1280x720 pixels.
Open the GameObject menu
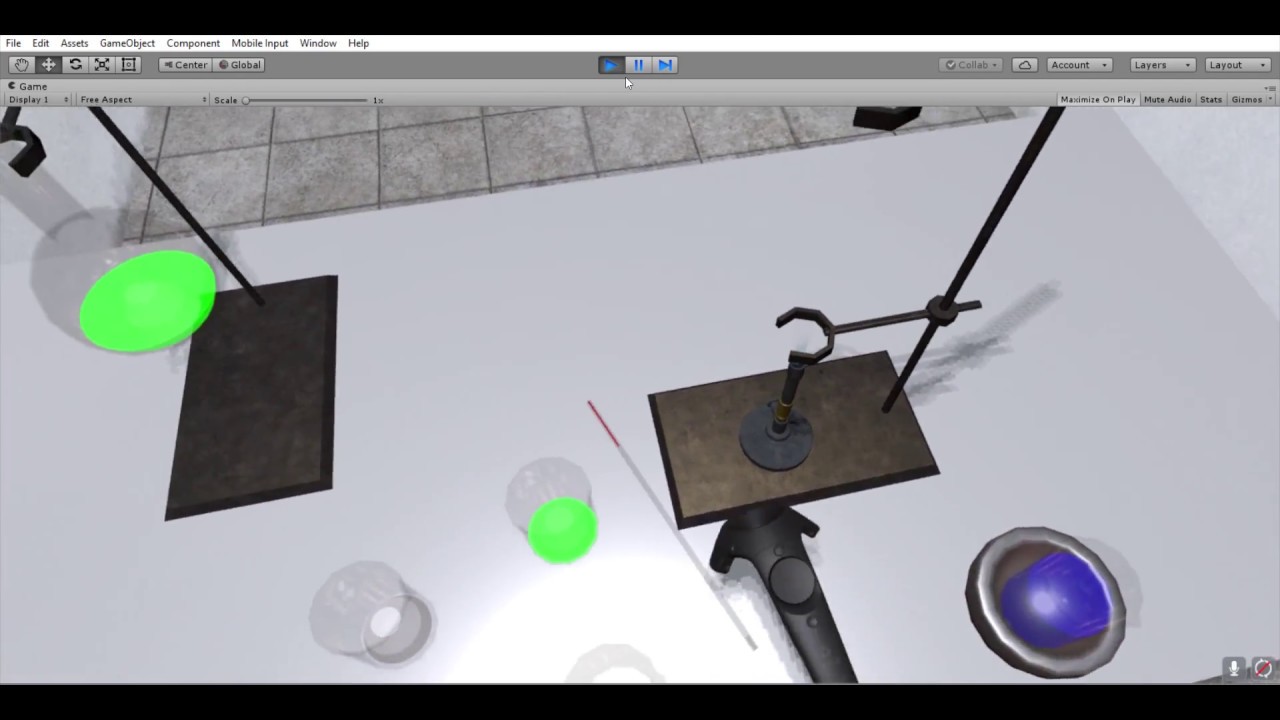pyautogui.click(x=127, y=43)
